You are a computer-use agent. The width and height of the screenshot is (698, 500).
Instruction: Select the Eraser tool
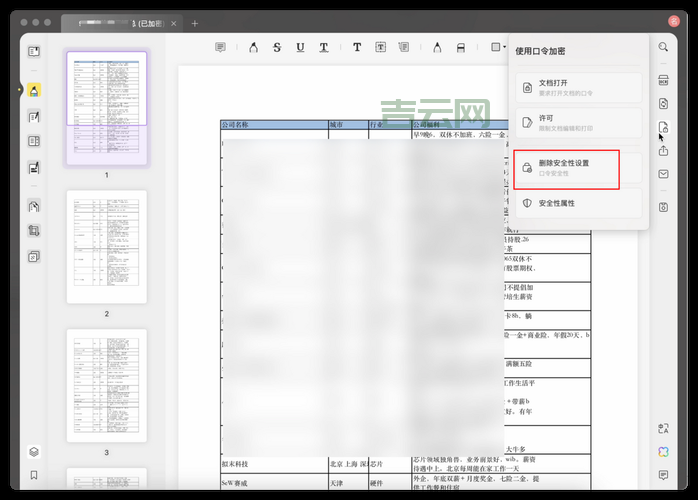point(461,48)
